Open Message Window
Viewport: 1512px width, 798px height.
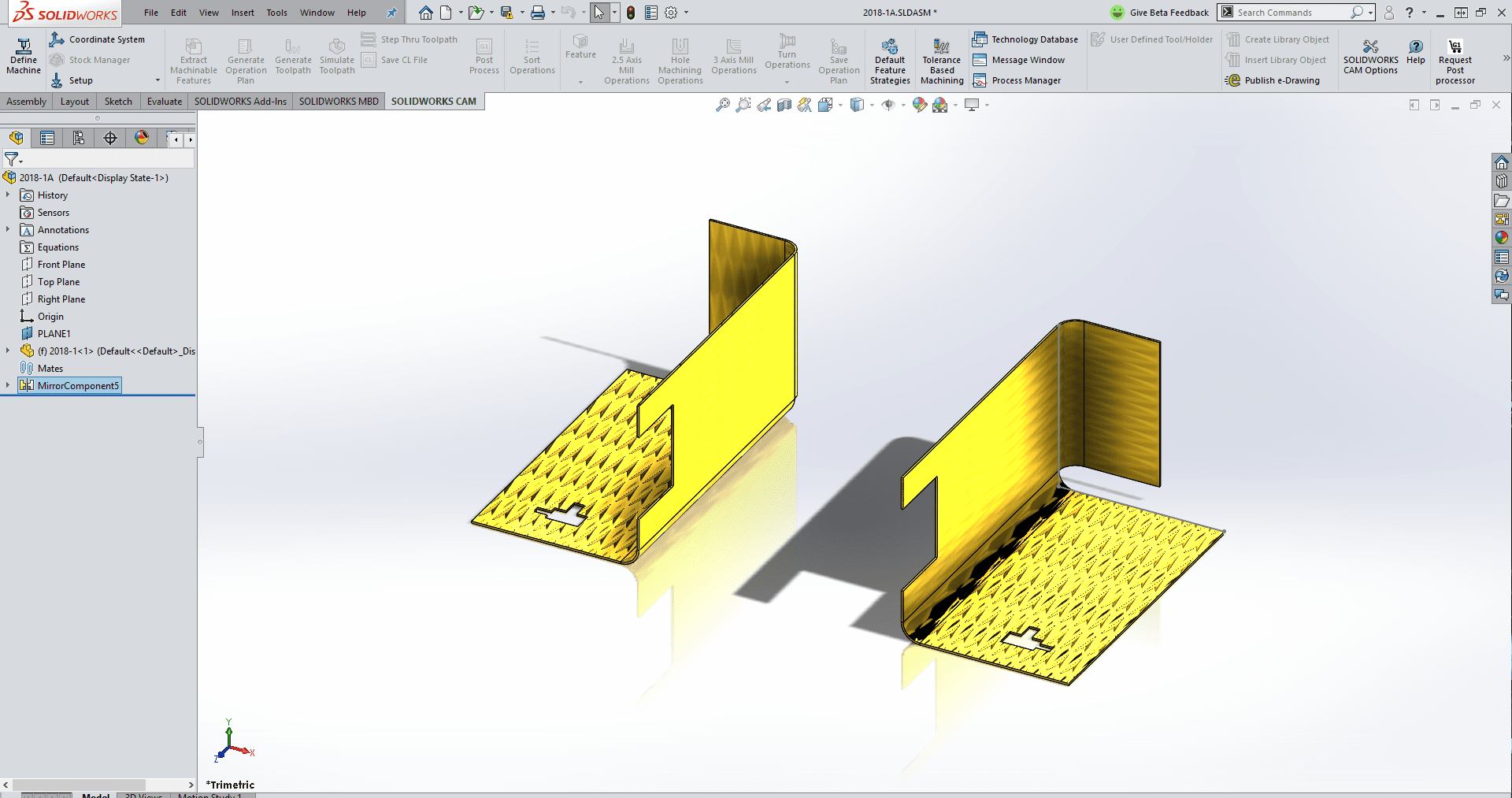[1019, 60]
